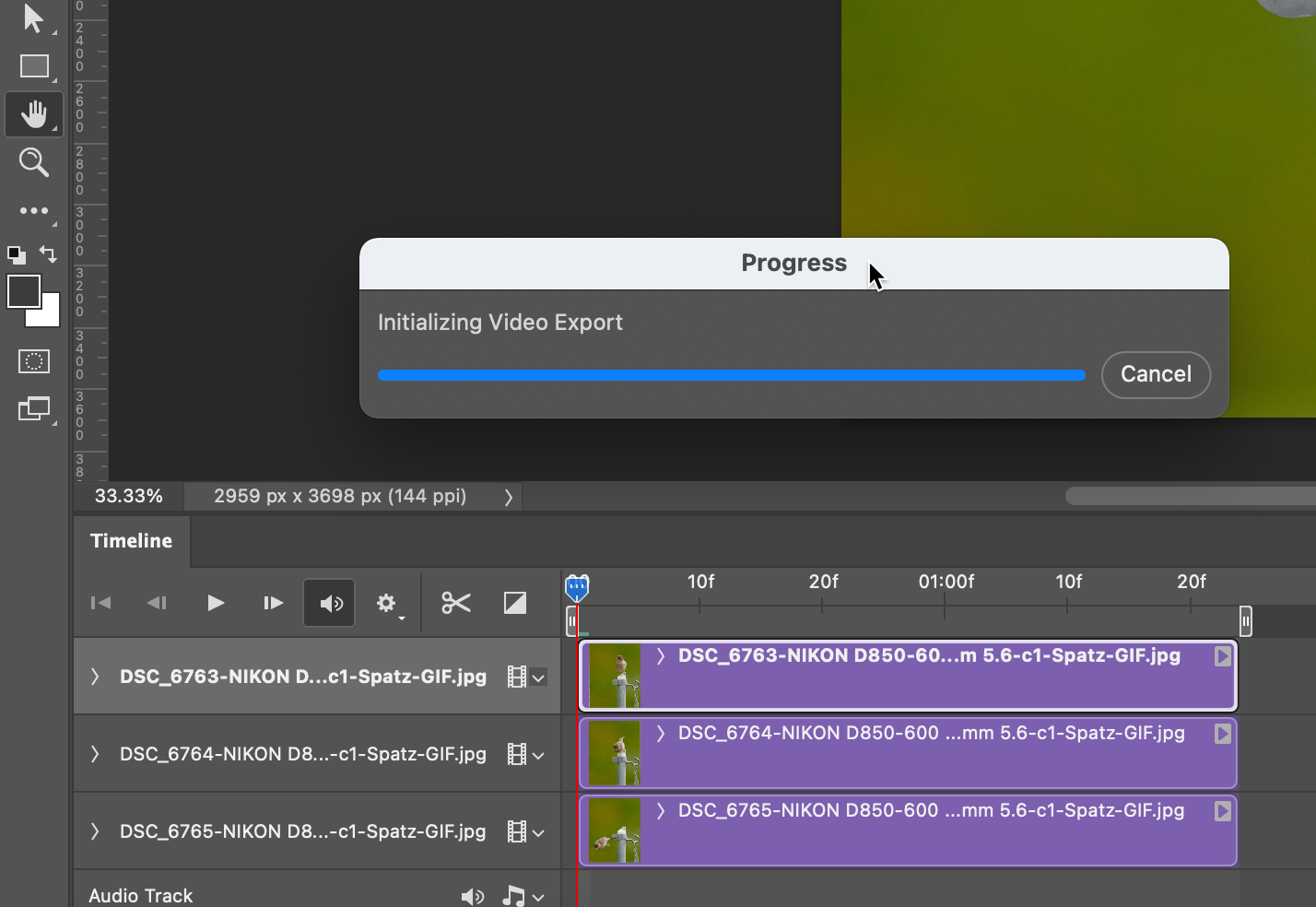This screenshot has height=907, width=1316.
Task: Expand the DSC_6764 track in the layer list
Action: coord(95,754)
